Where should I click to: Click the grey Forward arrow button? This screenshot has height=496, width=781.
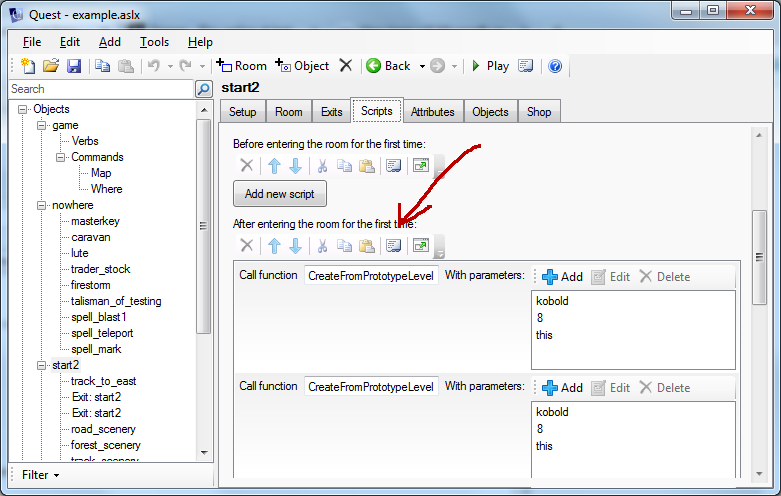tap(437, 66)
